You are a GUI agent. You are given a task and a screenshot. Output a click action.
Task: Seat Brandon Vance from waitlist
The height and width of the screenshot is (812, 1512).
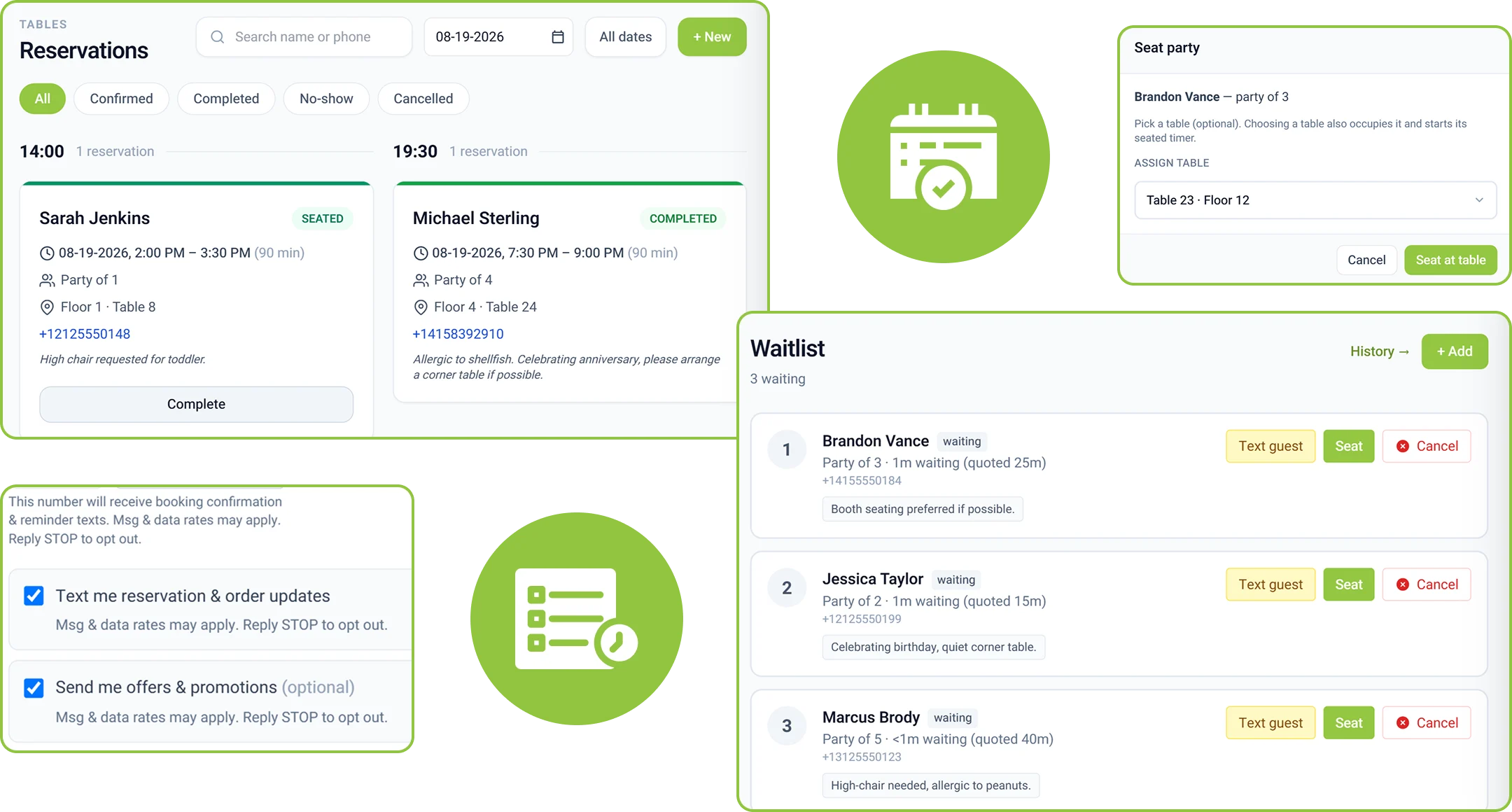coord(1348,447)
